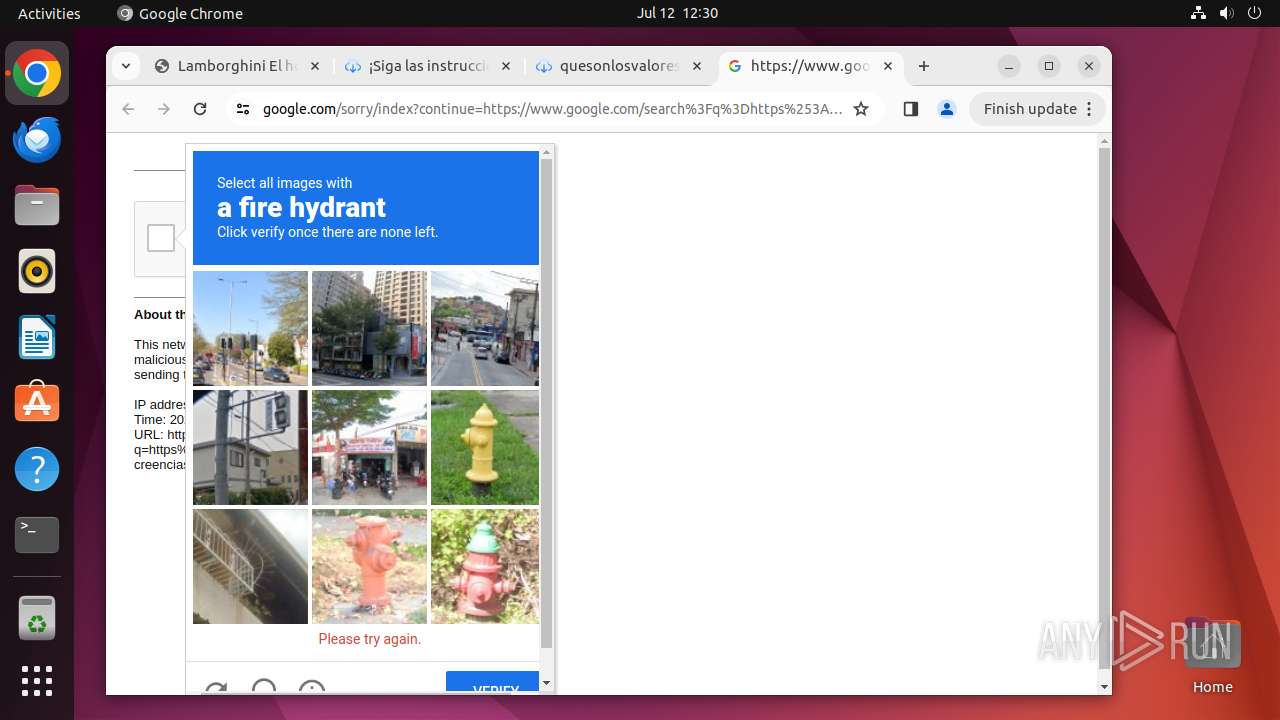The width and height of the screenshot is (1280, 720).
Task: Click 'Please try again.' message
Action: (x=370, y=639)
